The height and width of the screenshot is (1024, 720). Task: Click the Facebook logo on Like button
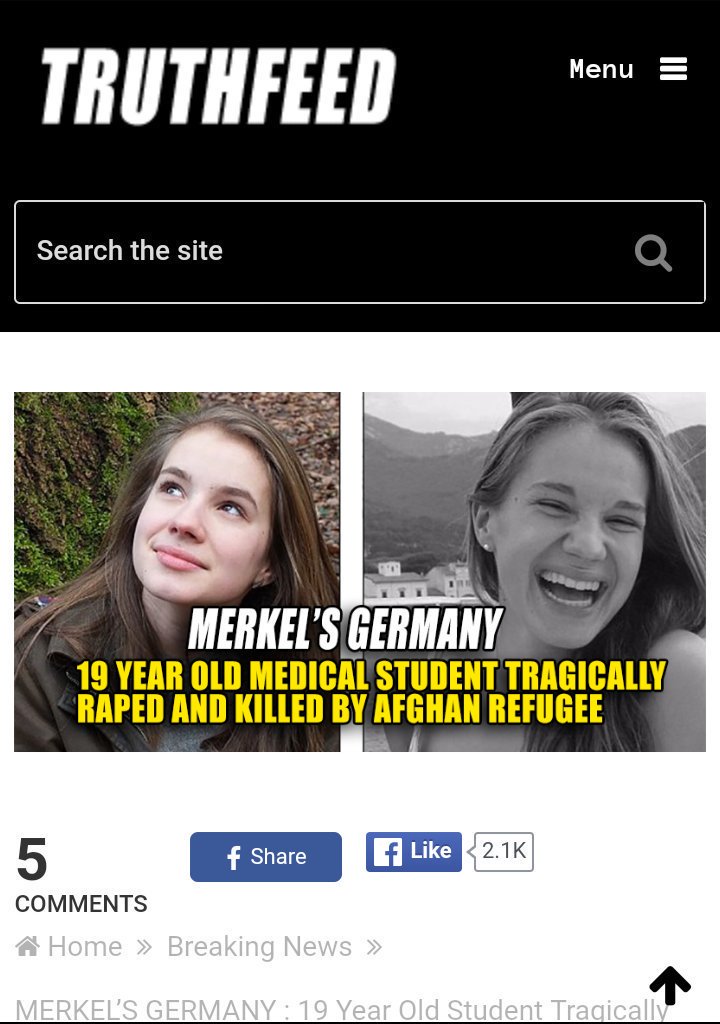pyautogui.click(x=387, y=852)
